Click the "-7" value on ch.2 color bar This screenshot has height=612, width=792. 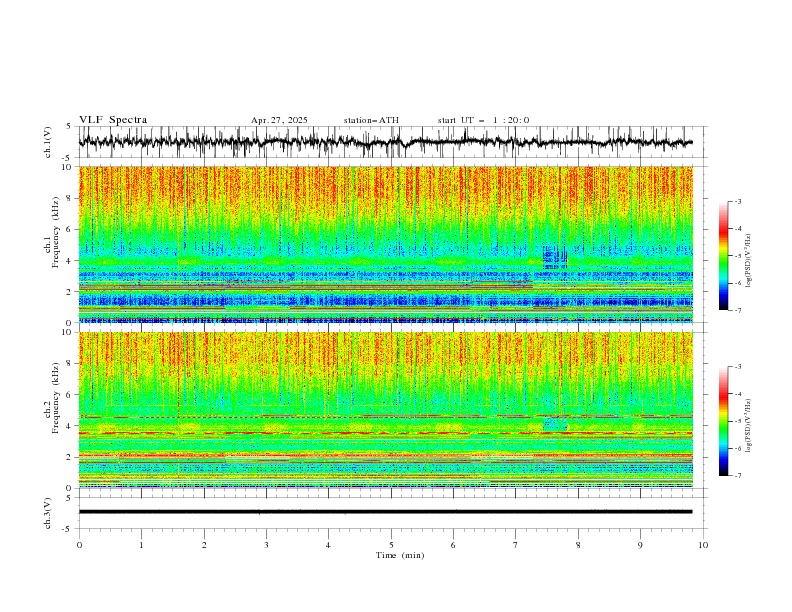click(x=737, y=475)
